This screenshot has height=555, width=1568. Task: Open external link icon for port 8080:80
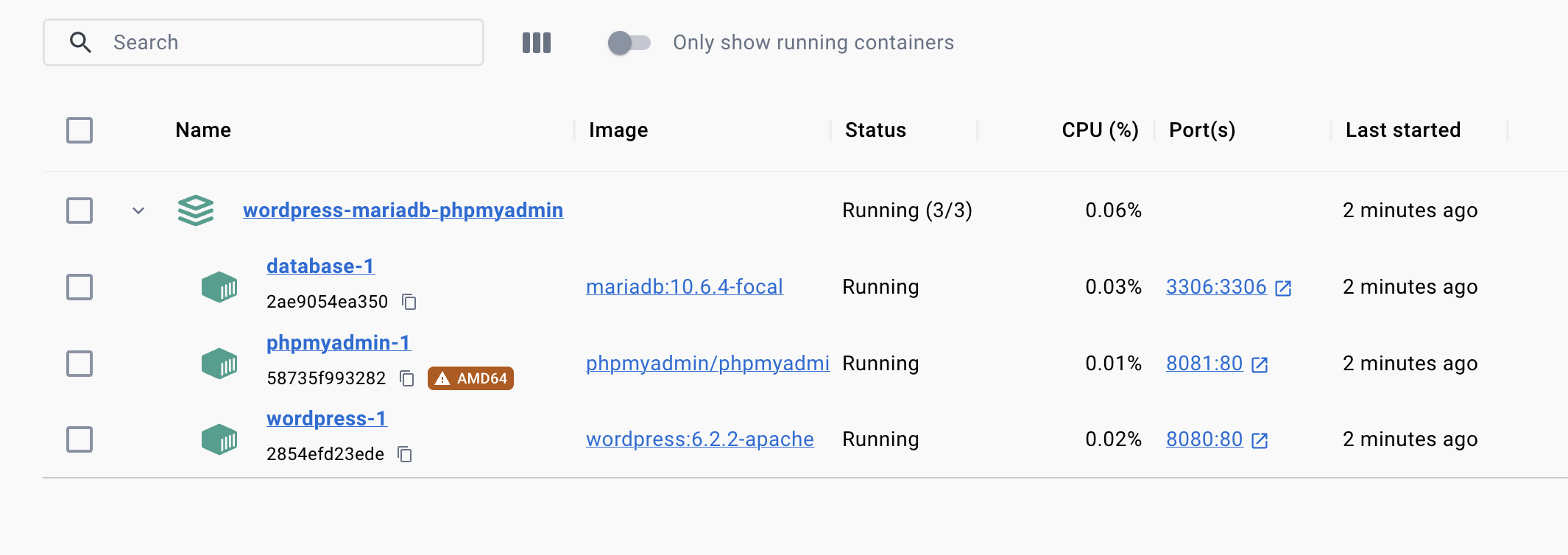(x=1260, y=440)
